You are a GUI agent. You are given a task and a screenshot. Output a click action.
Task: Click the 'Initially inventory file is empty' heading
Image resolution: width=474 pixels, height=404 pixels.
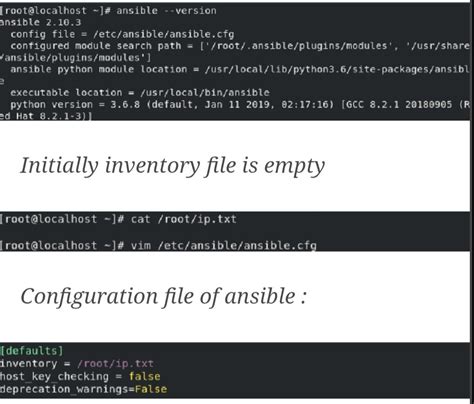(172, 166)
